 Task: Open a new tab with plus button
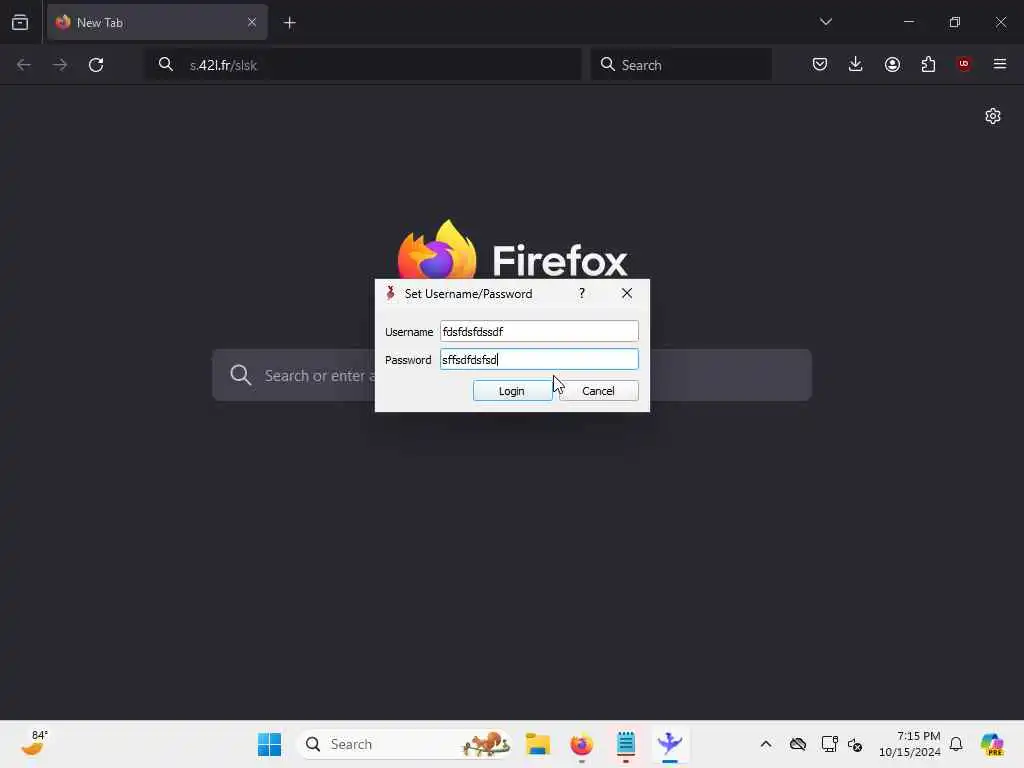pos(289,23)
